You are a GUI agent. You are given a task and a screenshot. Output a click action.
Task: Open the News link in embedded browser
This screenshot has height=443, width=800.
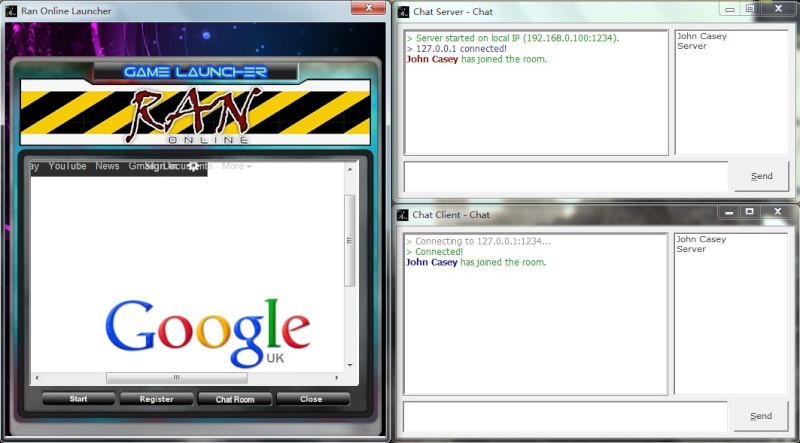click(107, 166)
